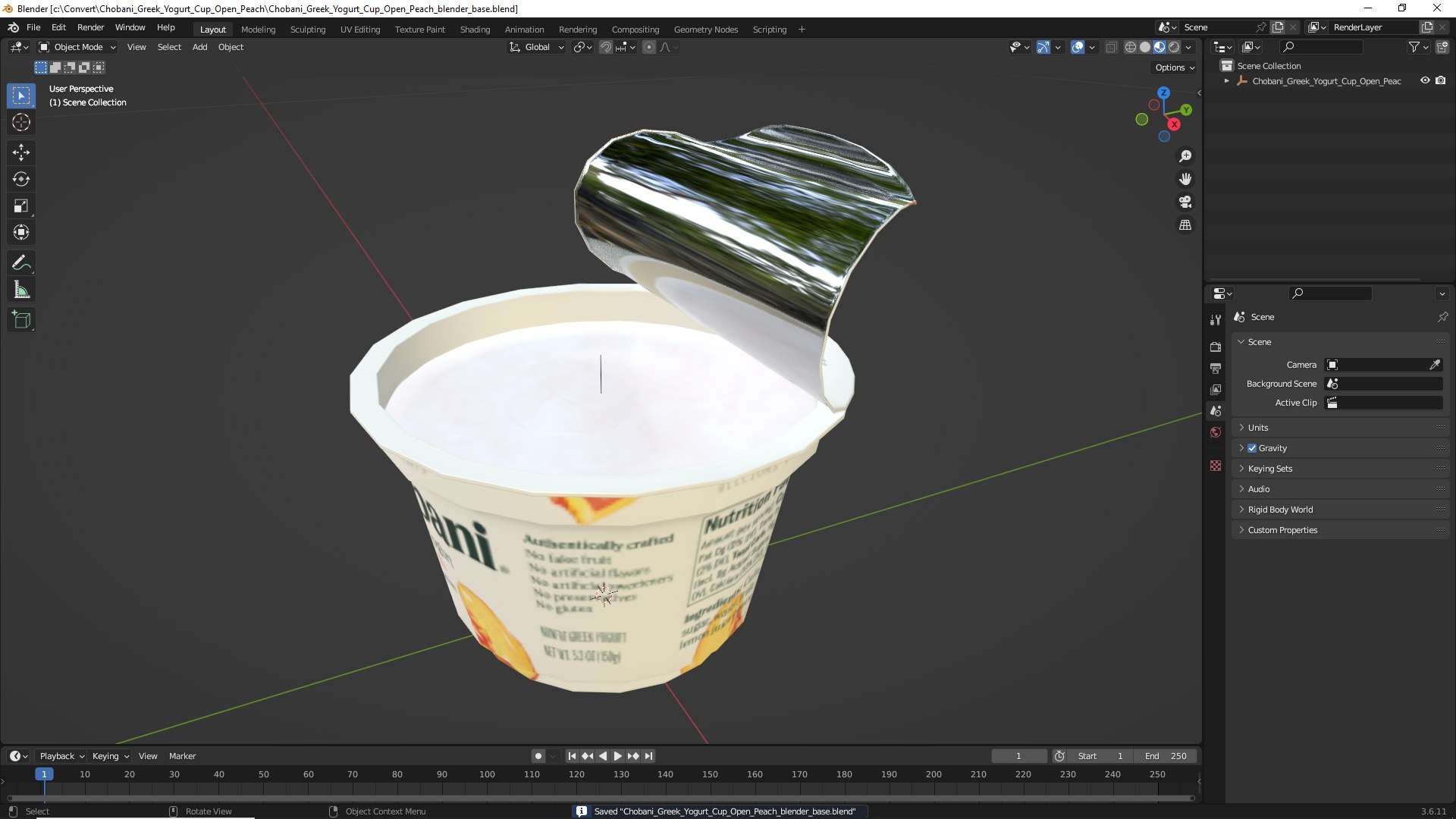Switch to the UV Editing workspace tab
This screenshot has width=1456, height=819.
pos(360,30)
